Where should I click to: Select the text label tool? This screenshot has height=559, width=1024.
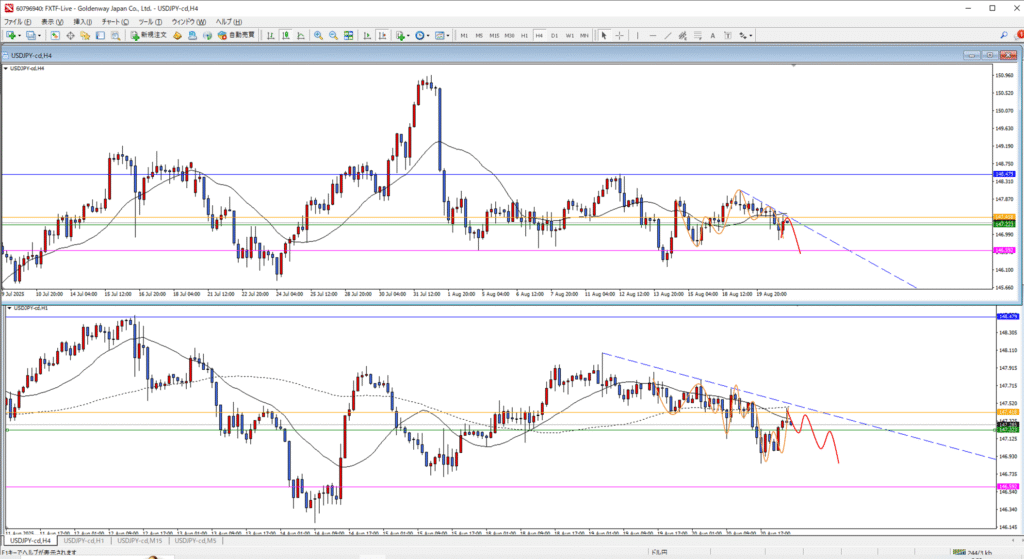(x=728, y=35)
